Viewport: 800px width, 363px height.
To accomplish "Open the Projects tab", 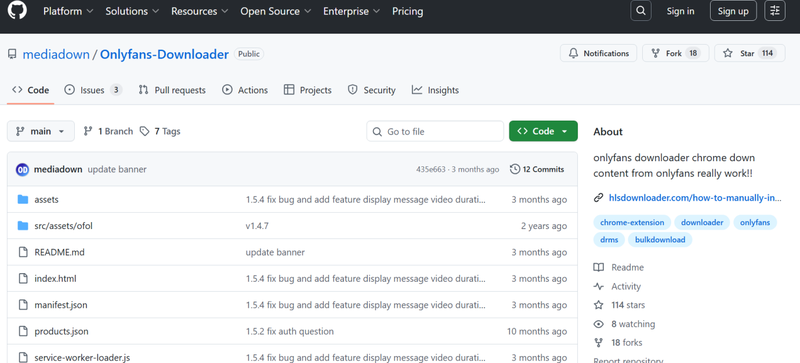I will click(308, 90).
